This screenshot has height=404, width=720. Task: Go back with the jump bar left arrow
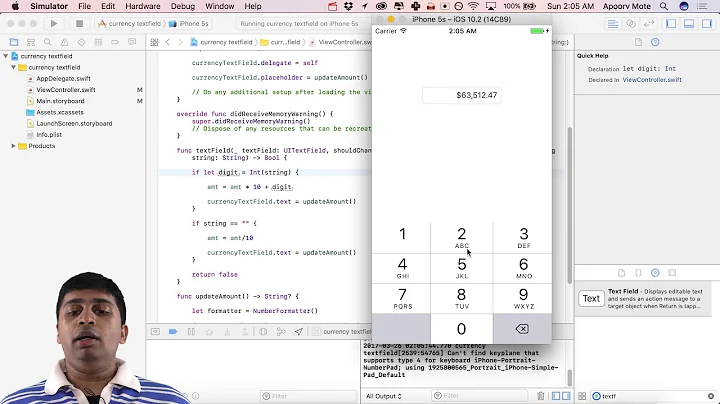click(168, 42)
